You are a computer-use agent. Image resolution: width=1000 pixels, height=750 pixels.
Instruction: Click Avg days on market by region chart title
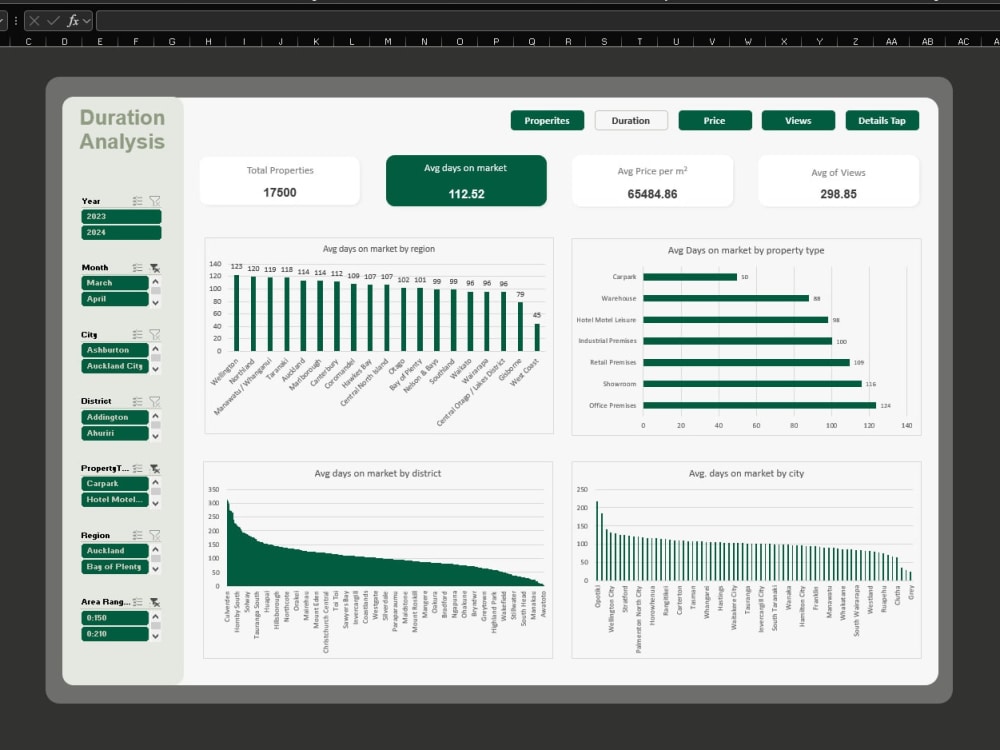(x=379, y=249)
